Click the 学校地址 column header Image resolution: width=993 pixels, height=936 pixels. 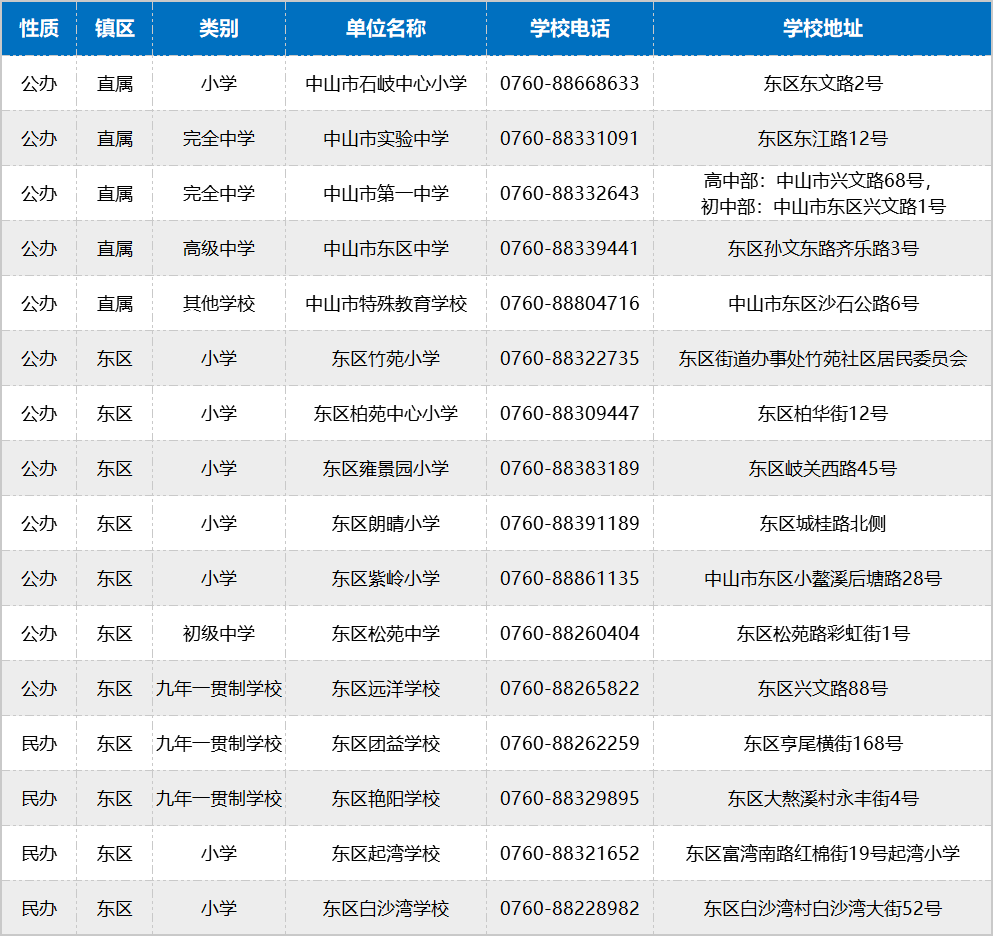click(x=823, y=28)
